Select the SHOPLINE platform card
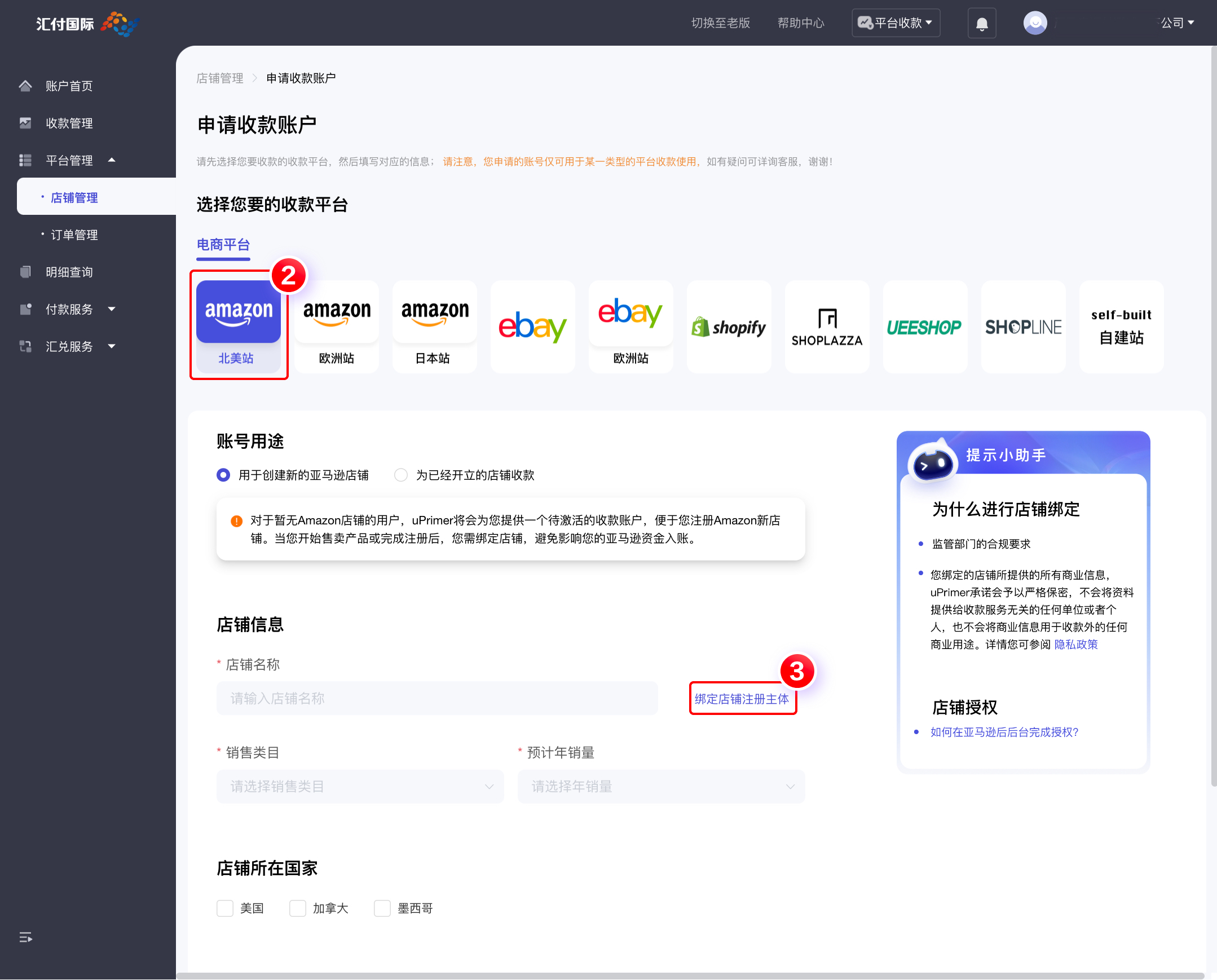 [1023, 326]
